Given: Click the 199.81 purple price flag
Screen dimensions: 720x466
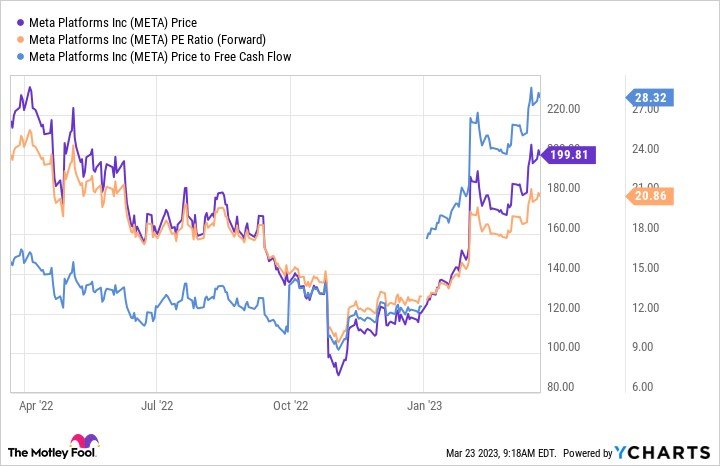Looking at the screenshot, I should (x=568, y=155).
